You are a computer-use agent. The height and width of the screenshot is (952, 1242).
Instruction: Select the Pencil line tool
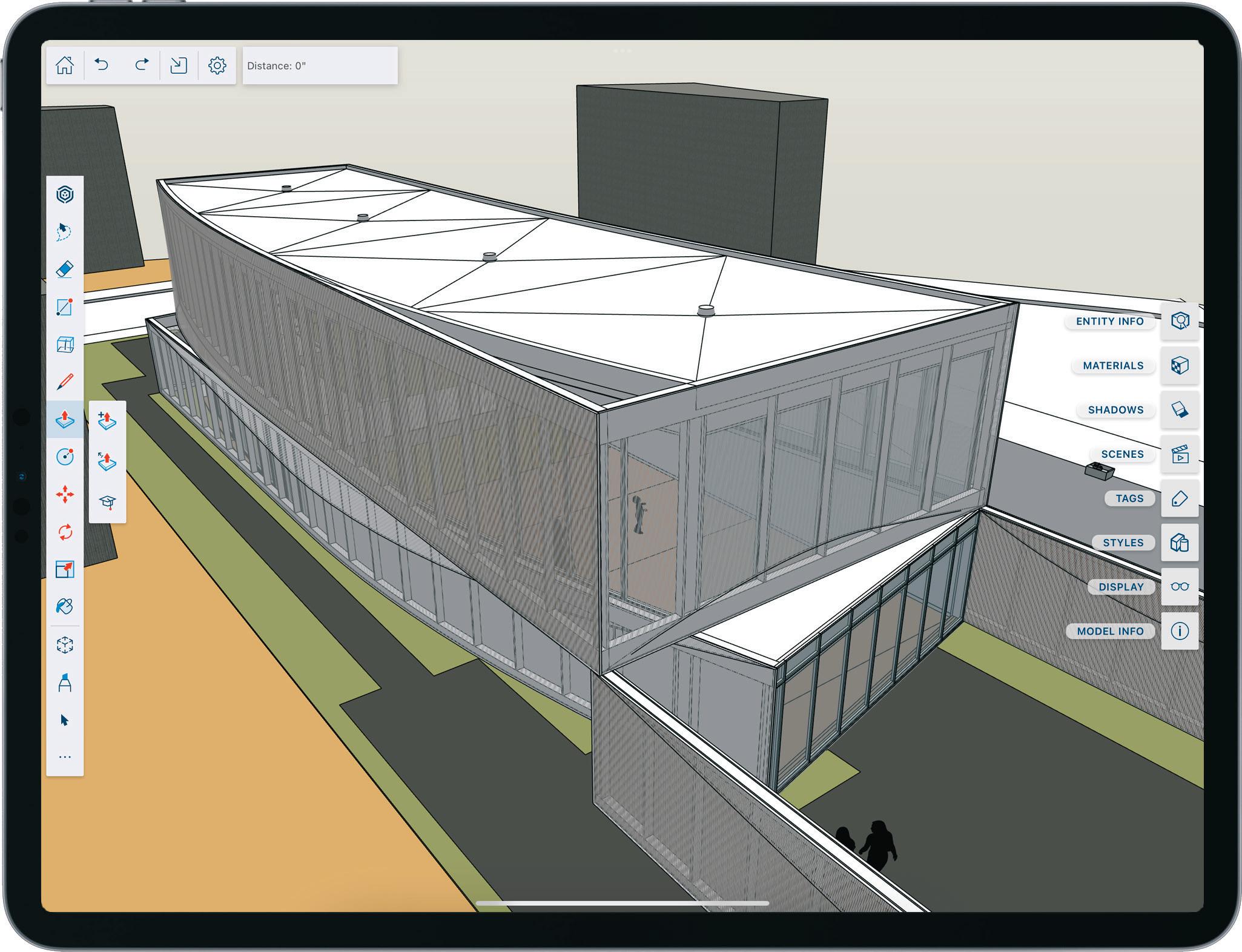[x=65, y=382]
